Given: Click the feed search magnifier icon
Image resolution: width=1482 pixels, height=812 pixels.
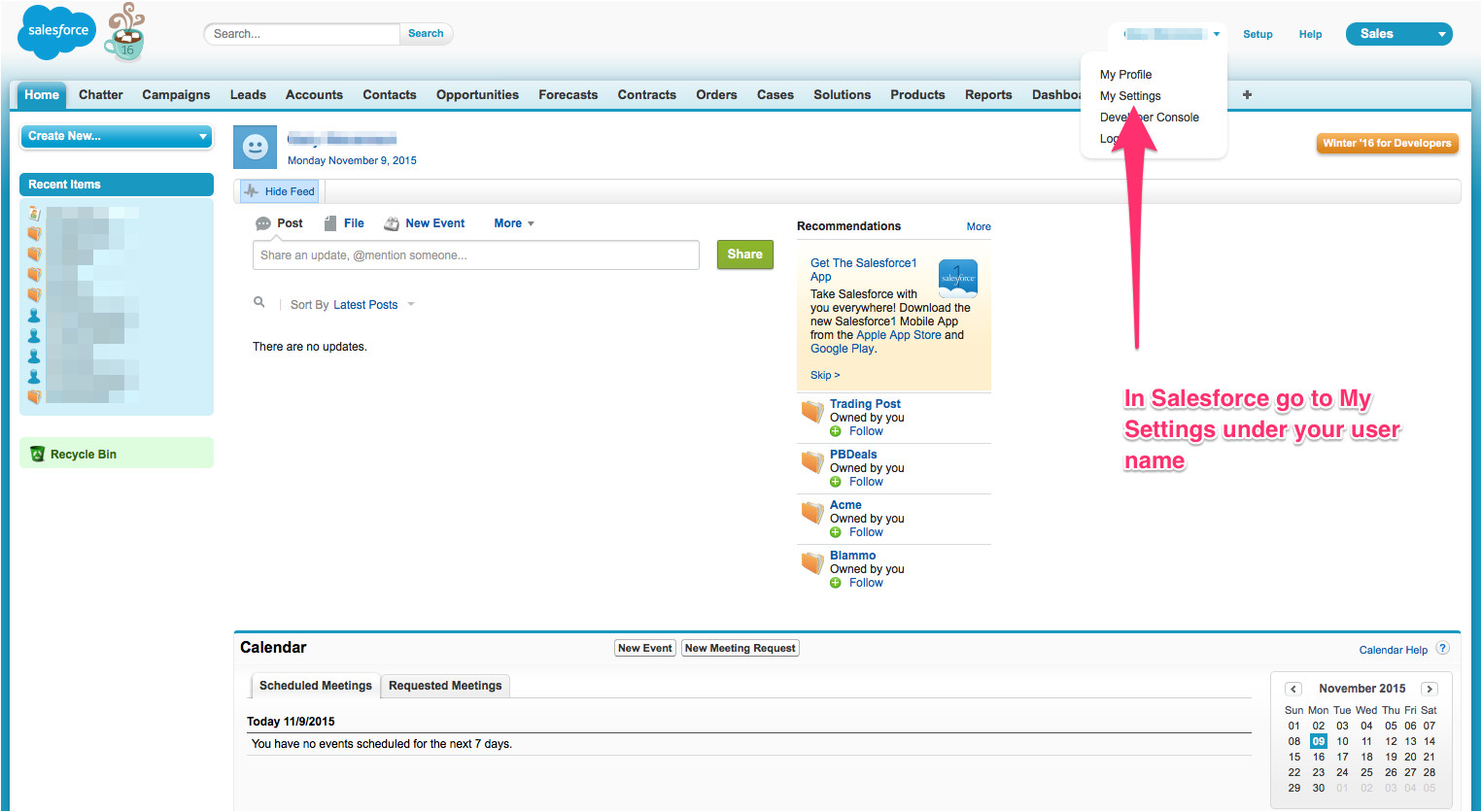Looking at the screenshot, I should point(259,303).
